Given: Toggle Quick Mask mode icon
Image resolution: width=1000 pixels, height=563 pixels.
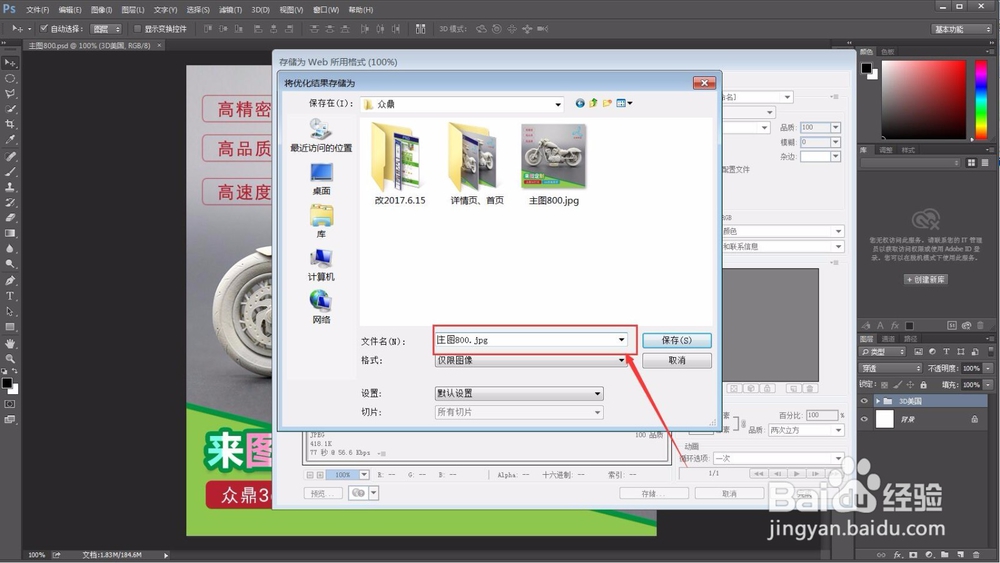Looking at the screenshot, I should point(10,404).
